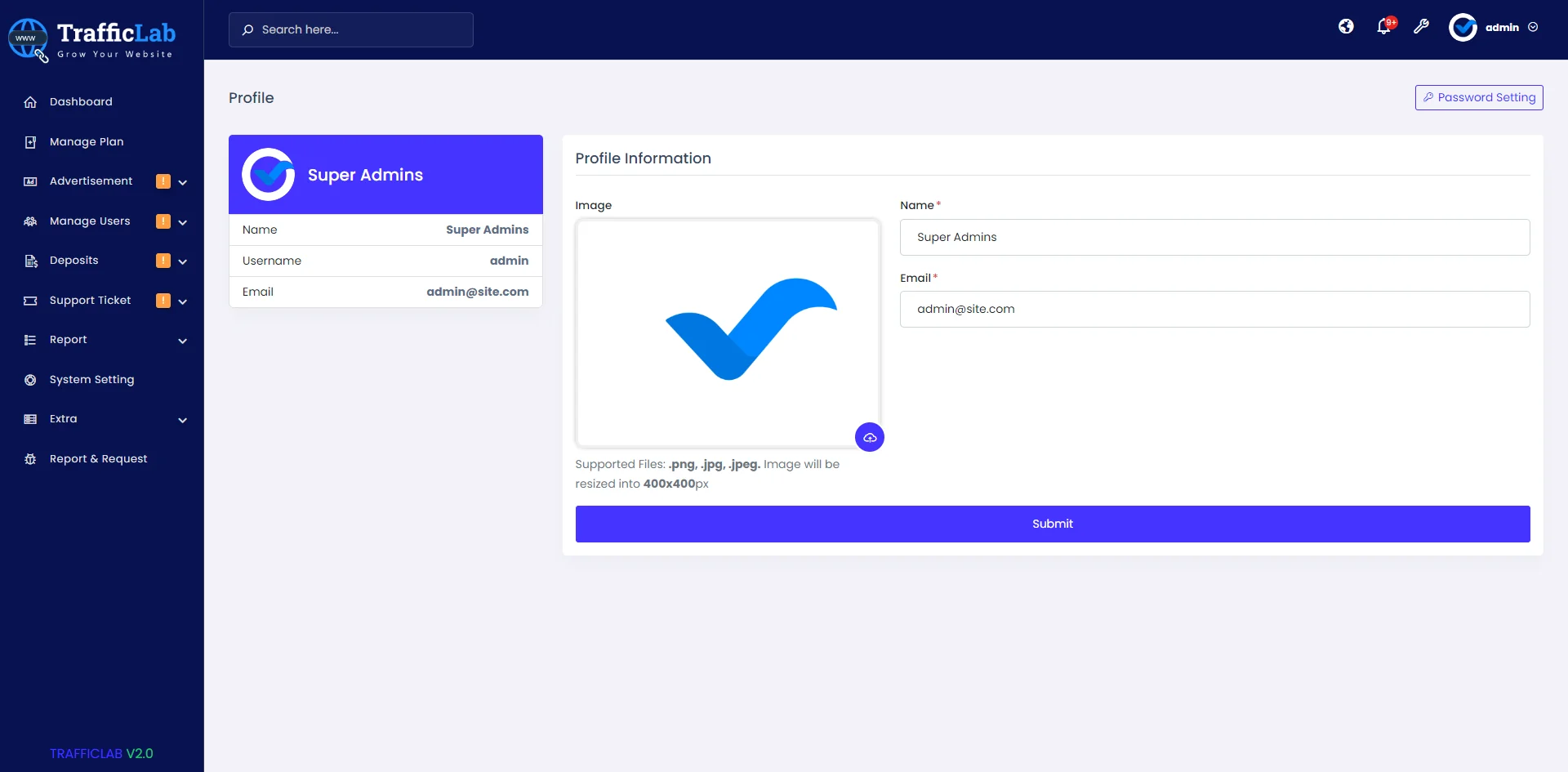Click the Name input field

(1214, 237)
